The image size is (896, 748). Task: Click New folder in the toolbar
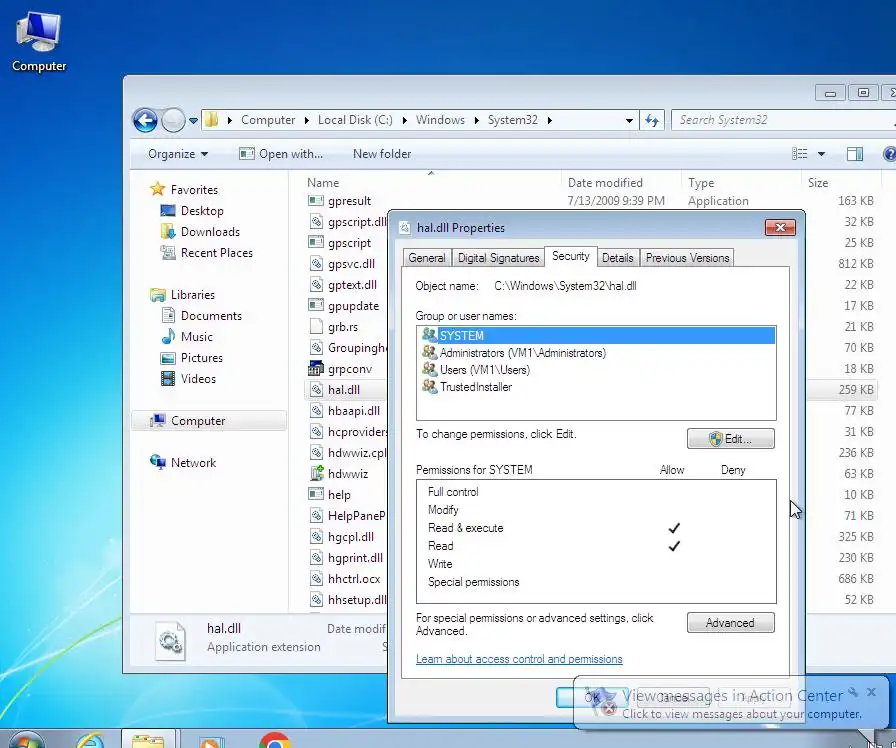click(x=382, y=154)
